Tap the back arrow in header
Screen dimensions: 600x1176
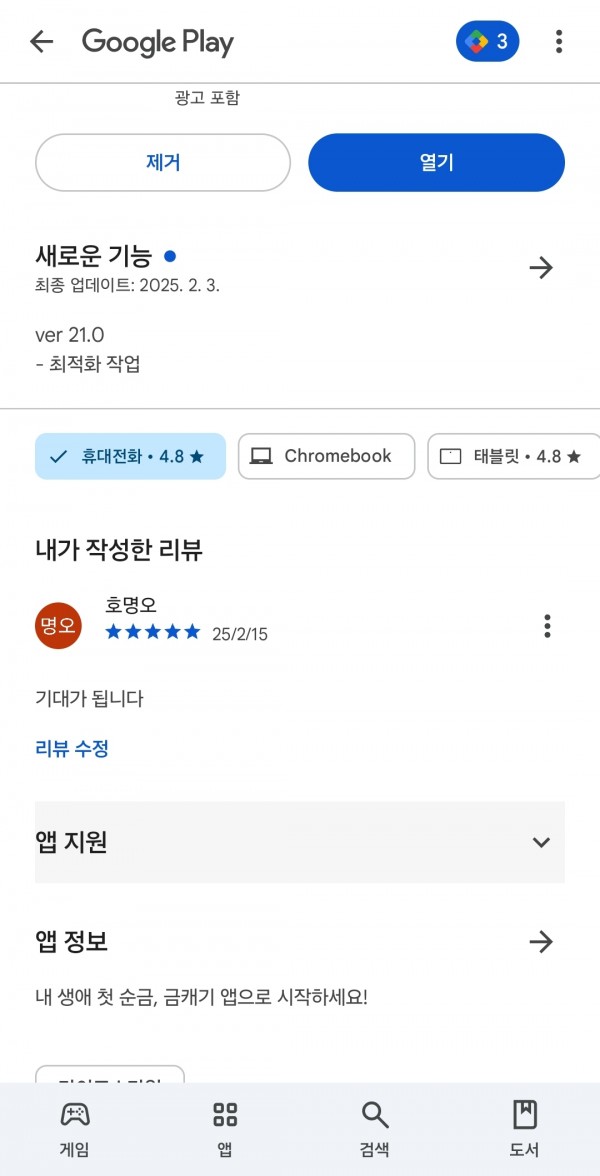click(41, 42)
